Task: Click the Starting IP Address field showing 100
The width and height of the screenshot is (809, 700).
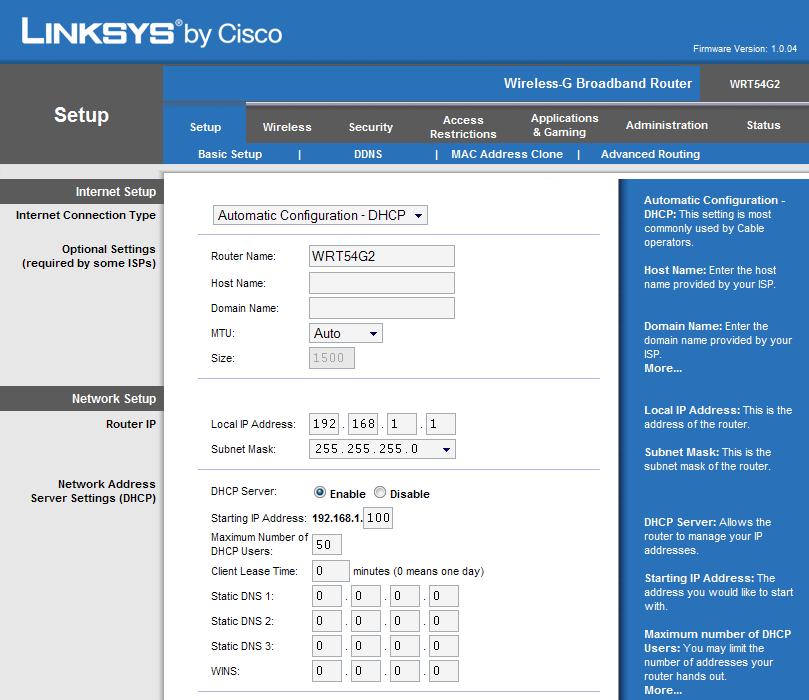Action: click(378, 518)
